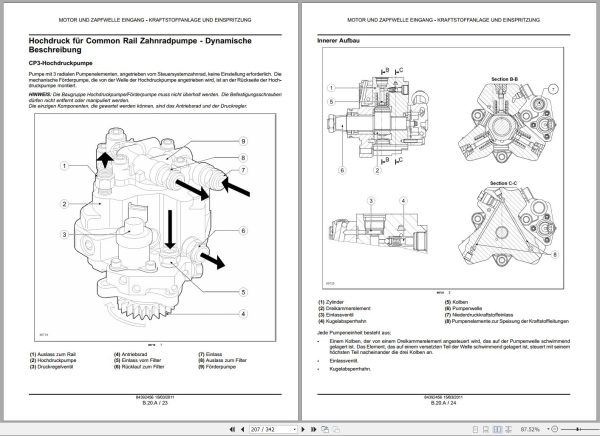Click legend entry '(4) Kugelabsperrhahn'
600x436 pixels.
point(342,321)
